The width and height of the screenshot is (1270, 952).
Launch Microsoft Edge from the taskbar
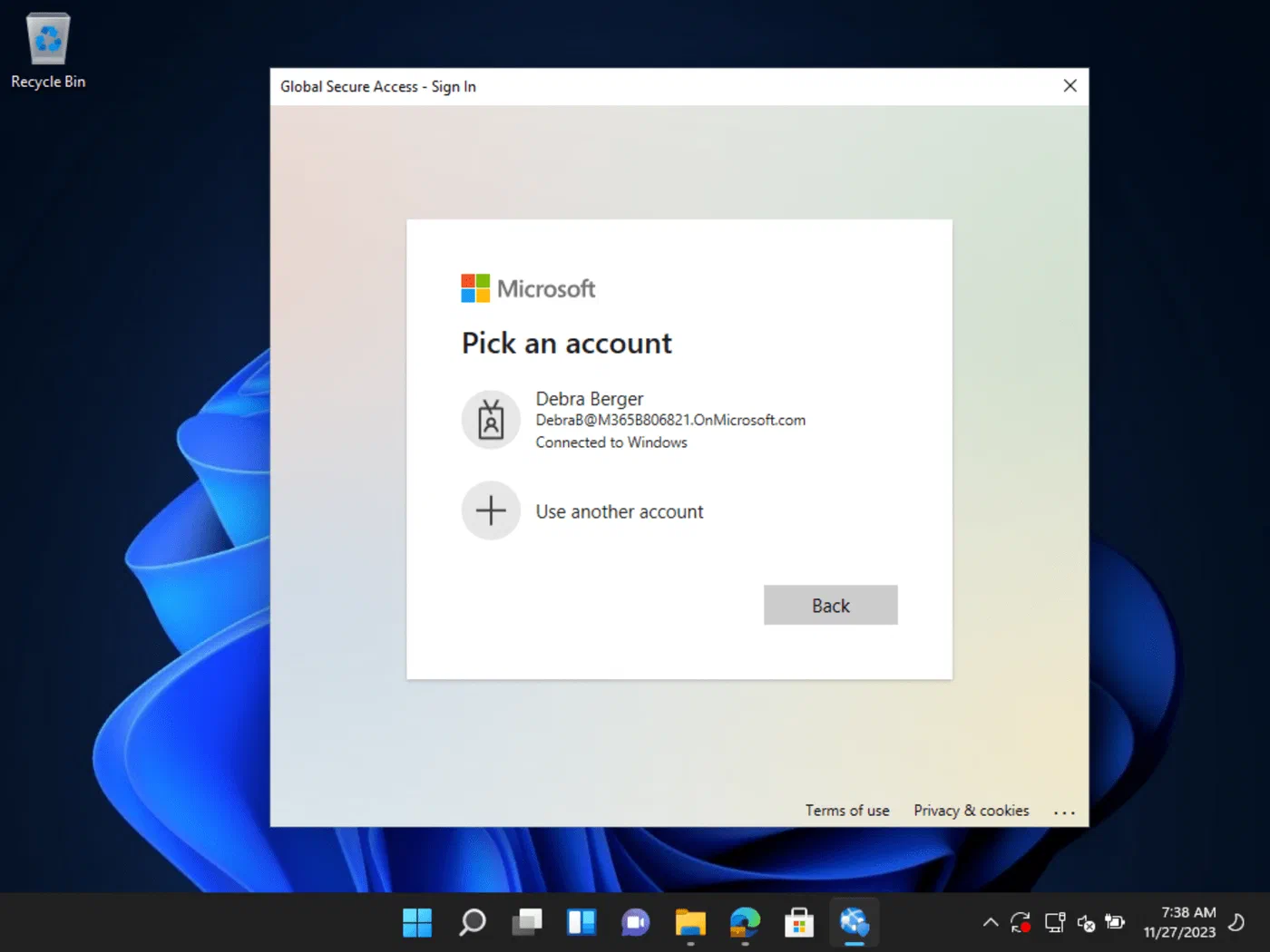[x=745, y=923]
